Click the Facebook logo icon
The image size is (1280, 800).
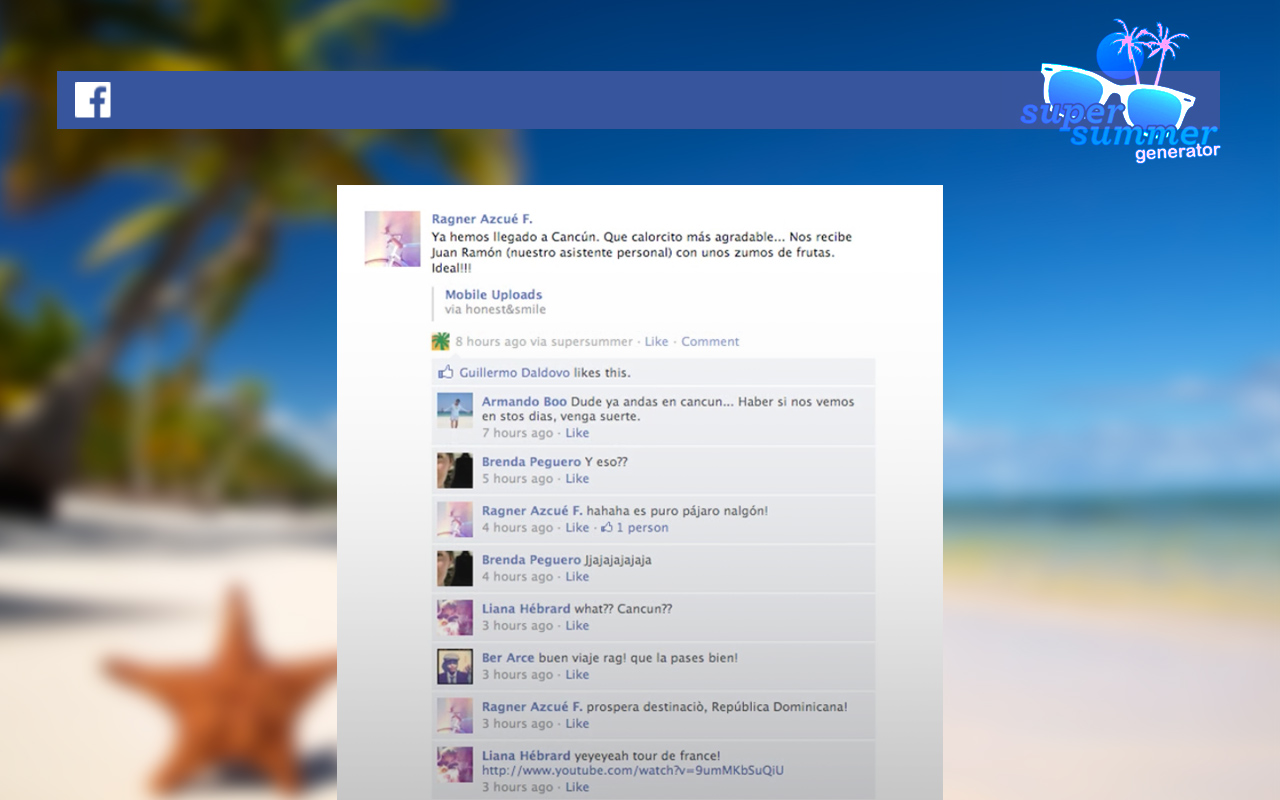pos(93,100)
